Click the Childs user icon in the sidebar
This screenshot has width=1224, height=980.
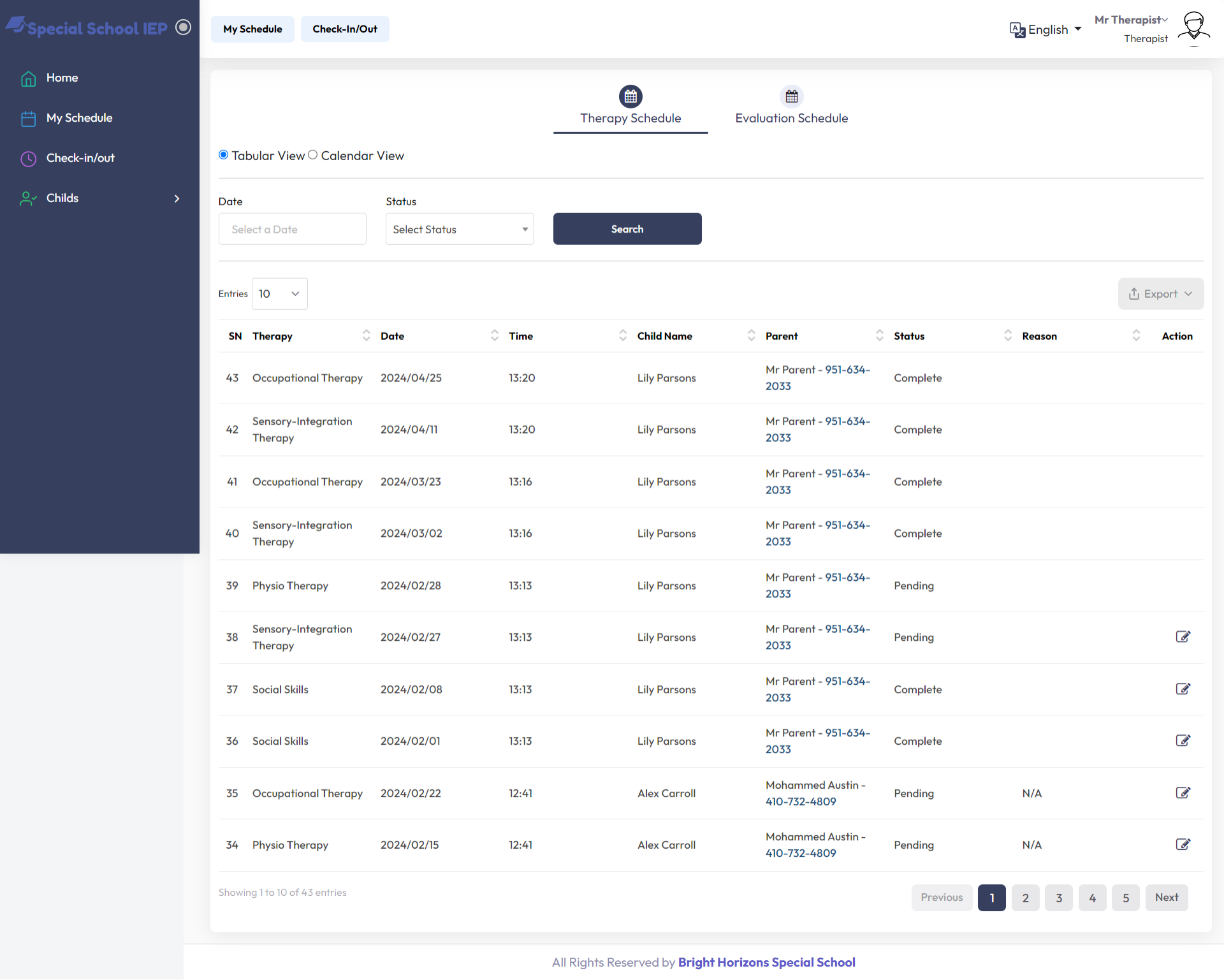pos(28,199)
